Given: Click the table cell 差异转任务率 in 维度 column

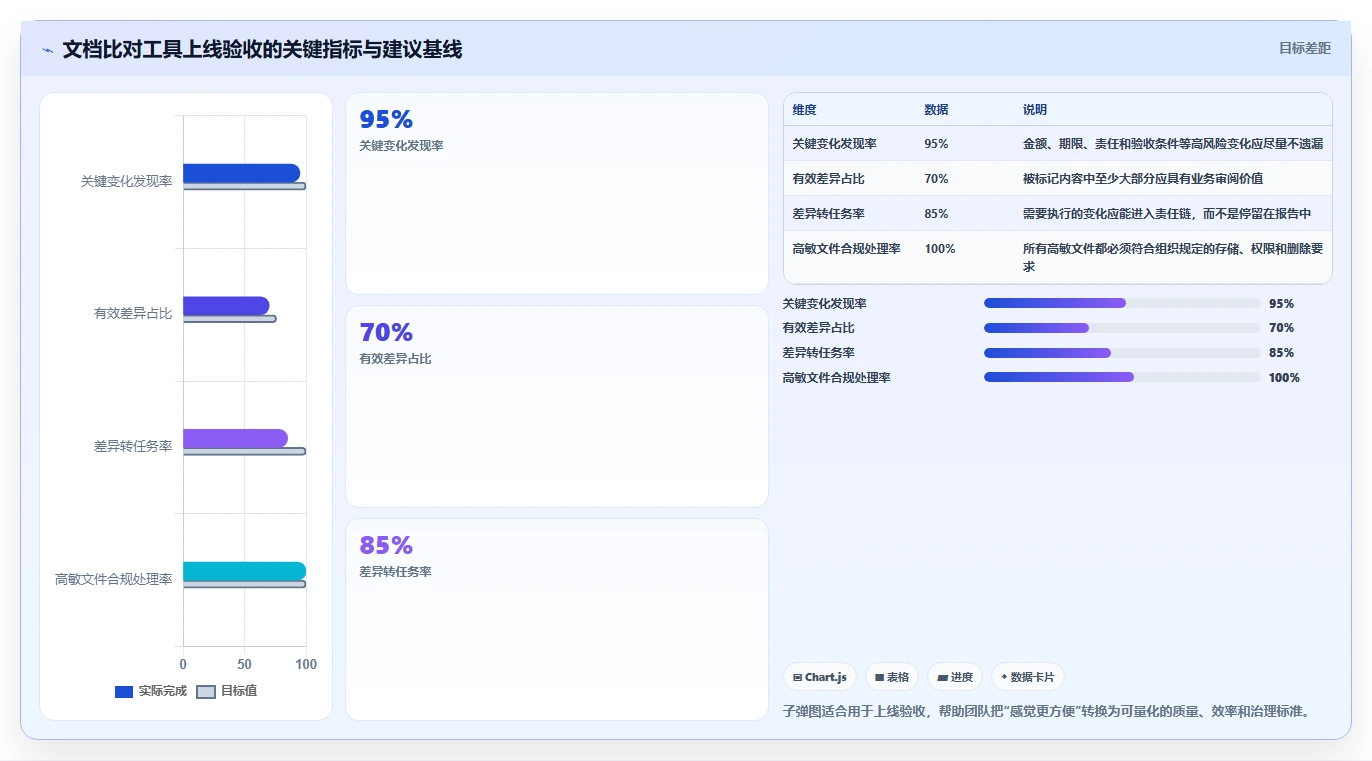Looking at the screenshot, I should (x=828, y=214).
